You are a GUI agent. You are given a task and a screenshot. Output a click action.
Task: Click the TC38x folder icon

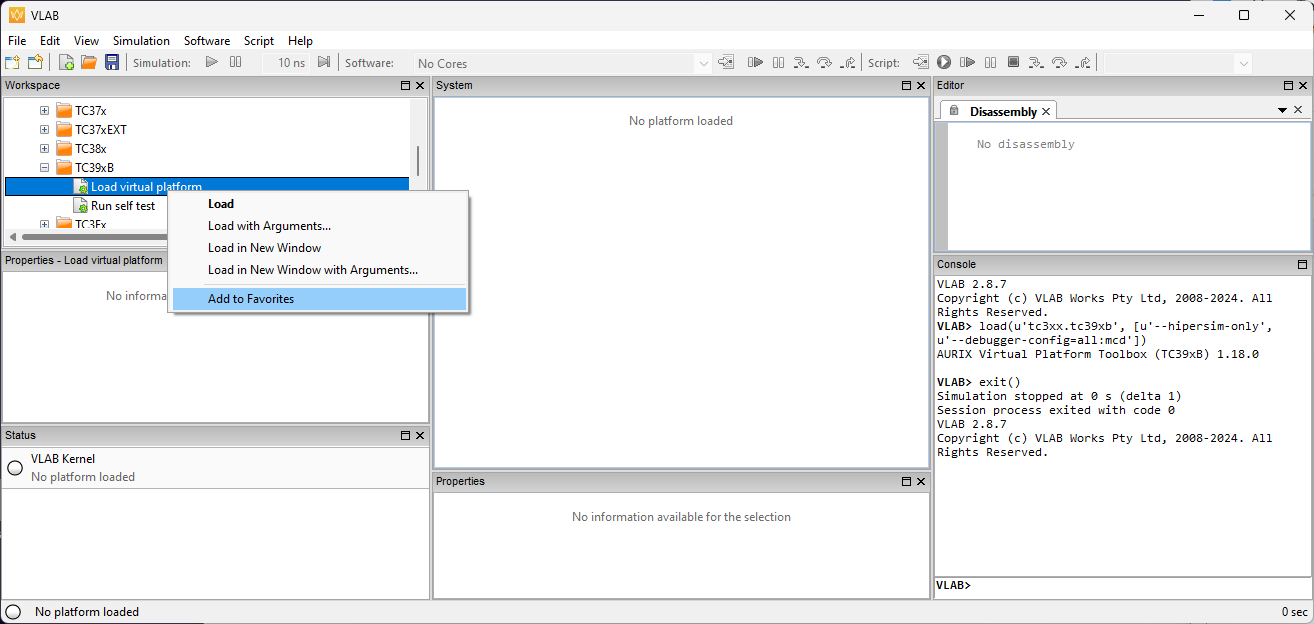tap(64, 148)
